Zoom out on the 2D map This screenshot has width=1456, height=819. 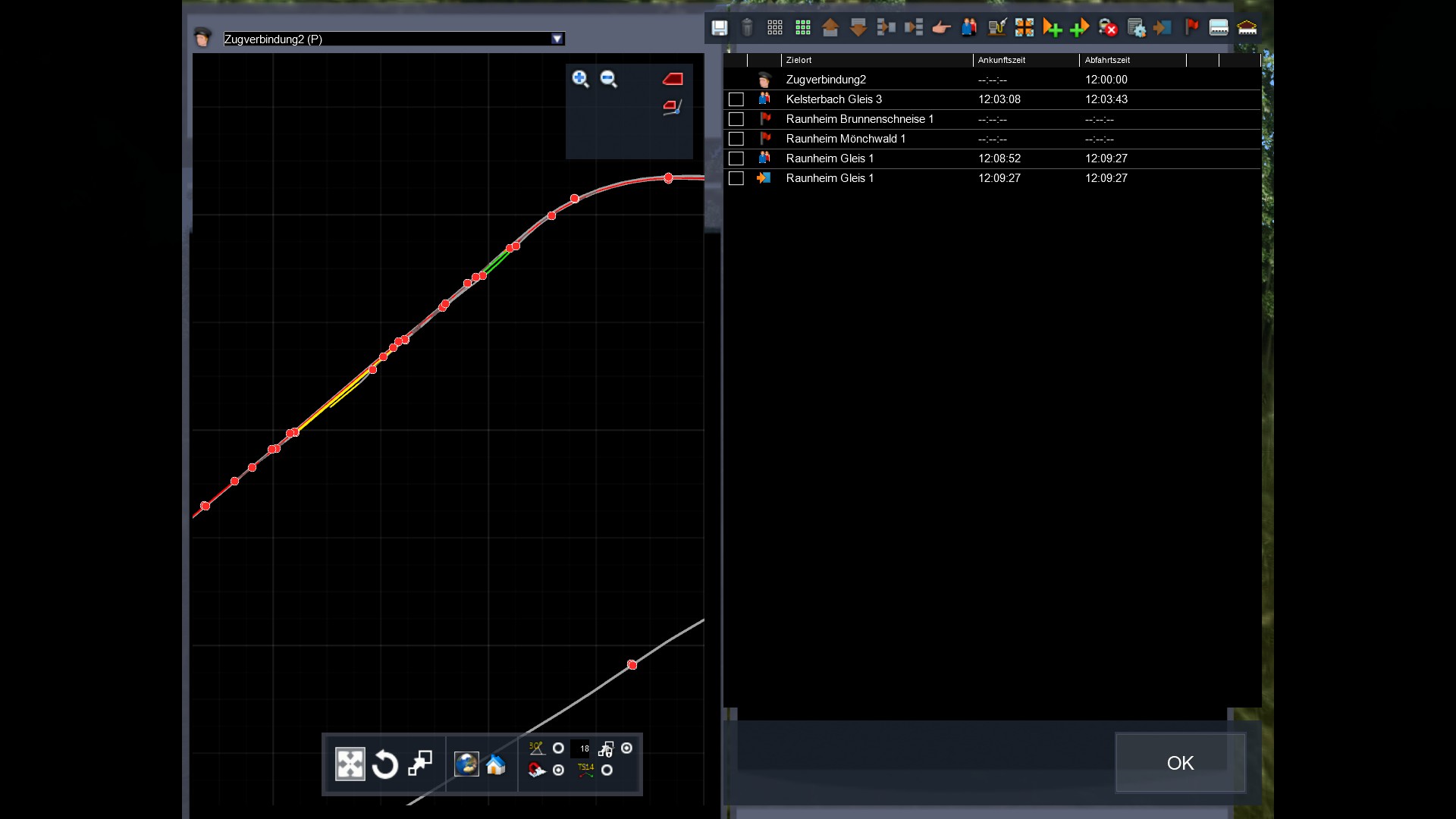(608, 79)
